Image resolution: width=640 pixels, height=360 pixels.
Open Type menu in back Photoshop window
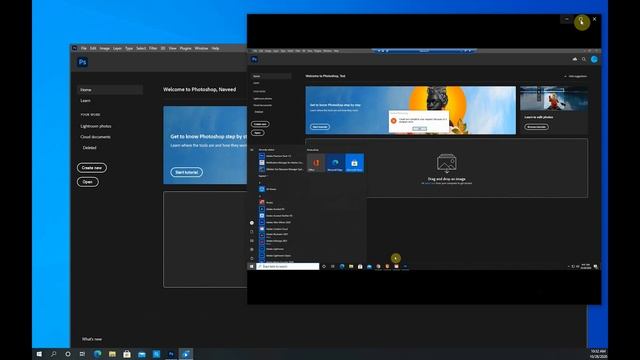coord(129,48)
